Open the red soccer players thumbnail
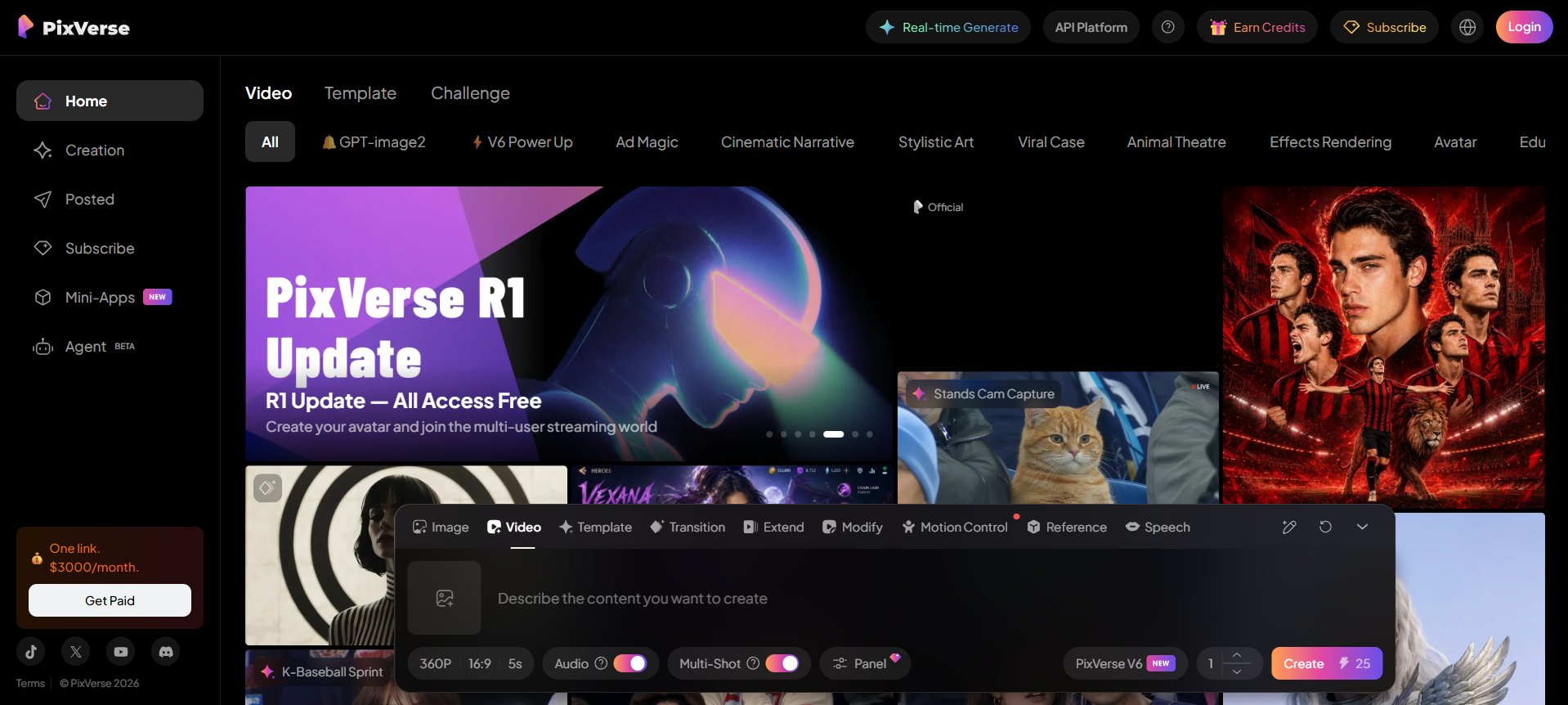The width and height of the screenshot is (1568, 705). 1383,346
